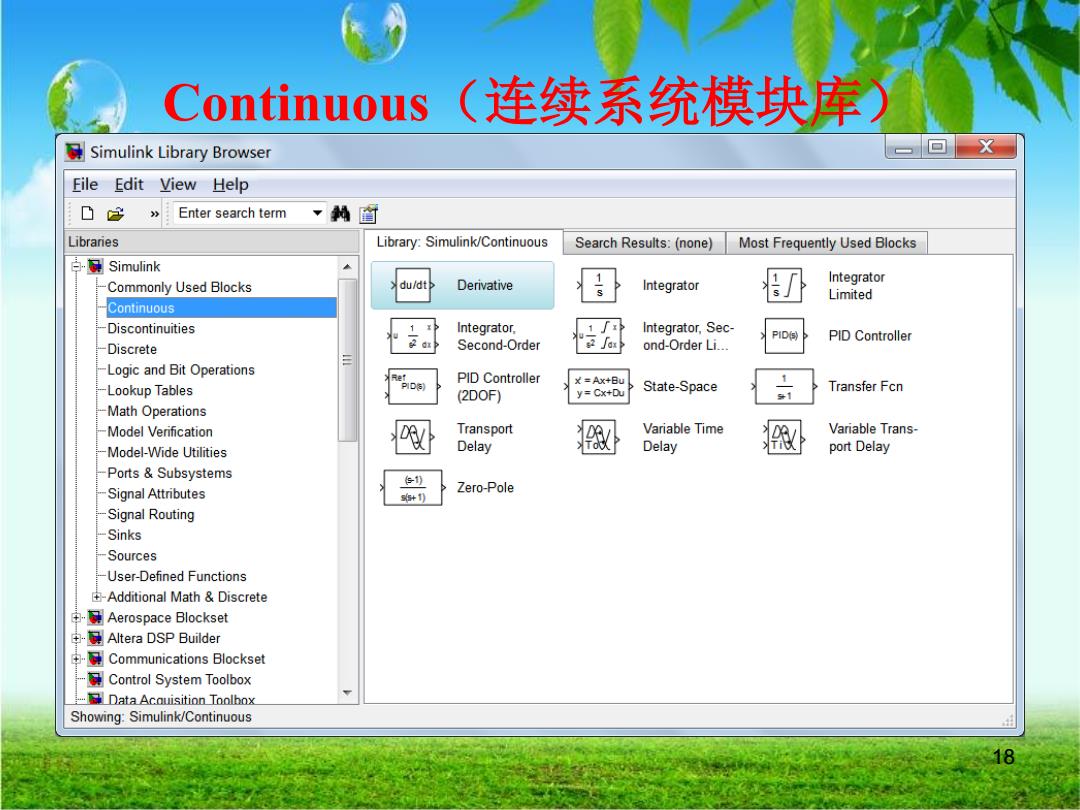
Task: Expand the Communications Blockset node
Action: [x=77, y=658]
